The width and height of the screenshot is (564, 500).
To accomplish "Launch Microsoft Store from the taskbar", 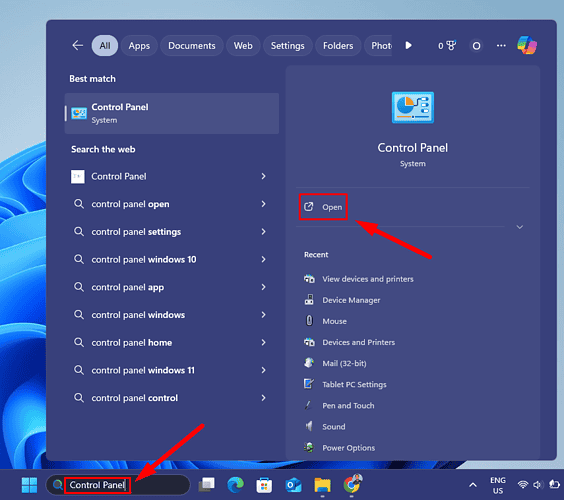I will coord(264,485).
